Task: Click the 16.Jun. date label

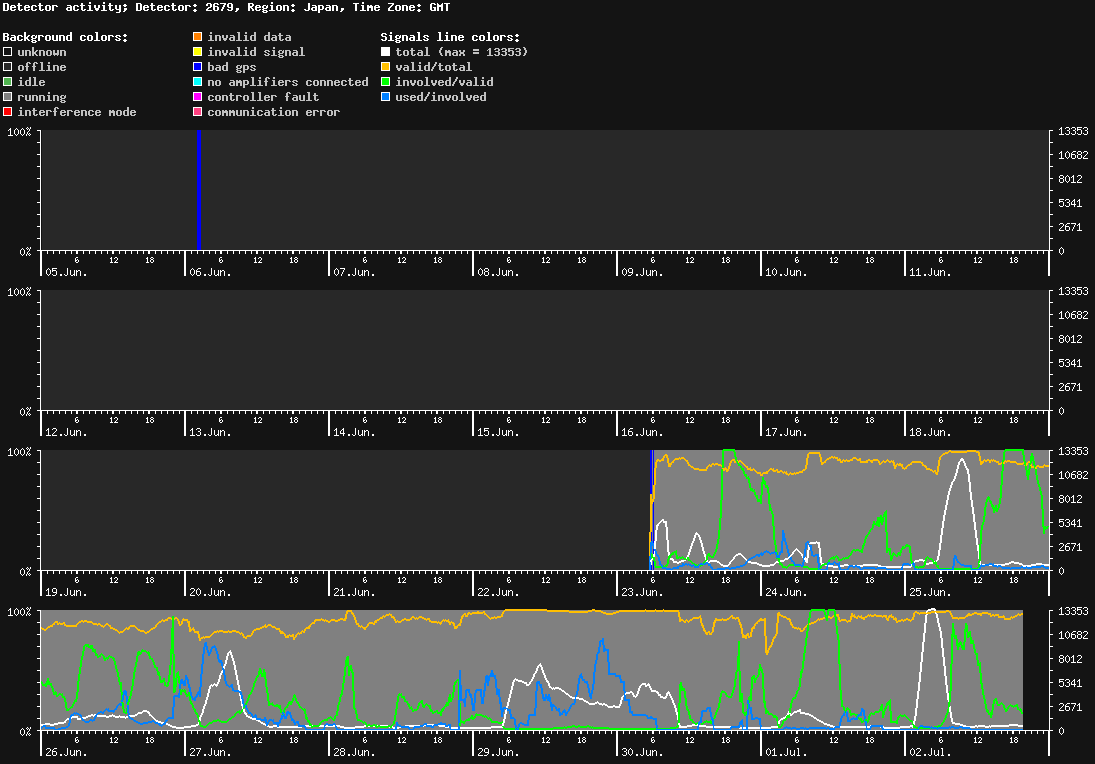Action: tap(642, 432)
